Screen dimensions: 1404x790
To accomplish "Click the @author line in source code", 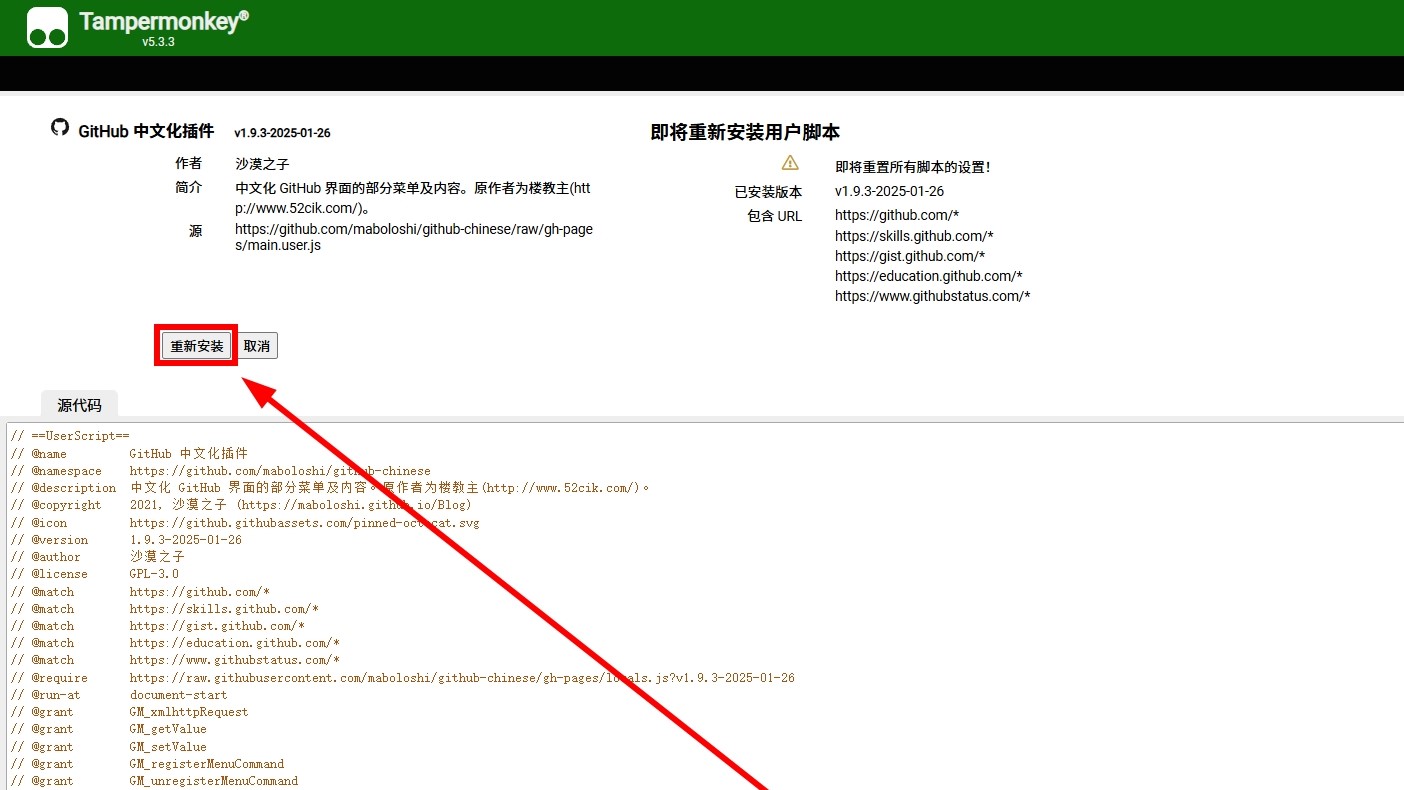I will click(97, 557).
